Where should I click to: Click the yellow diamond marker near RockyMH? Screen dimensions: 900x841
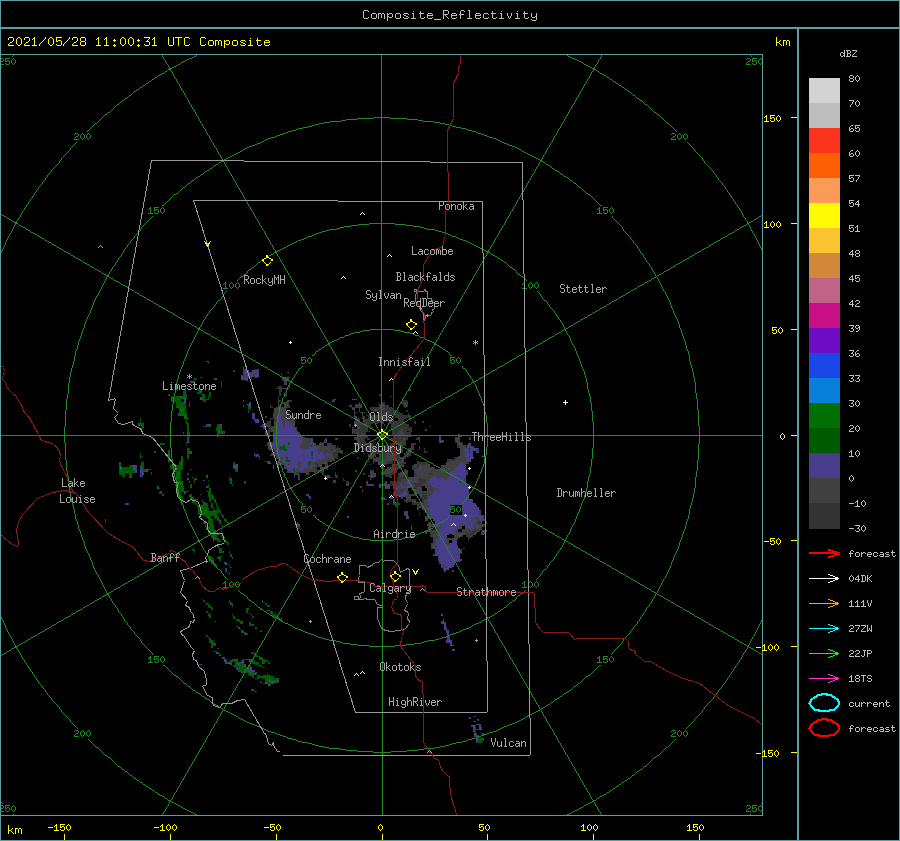tap(267, 261)
